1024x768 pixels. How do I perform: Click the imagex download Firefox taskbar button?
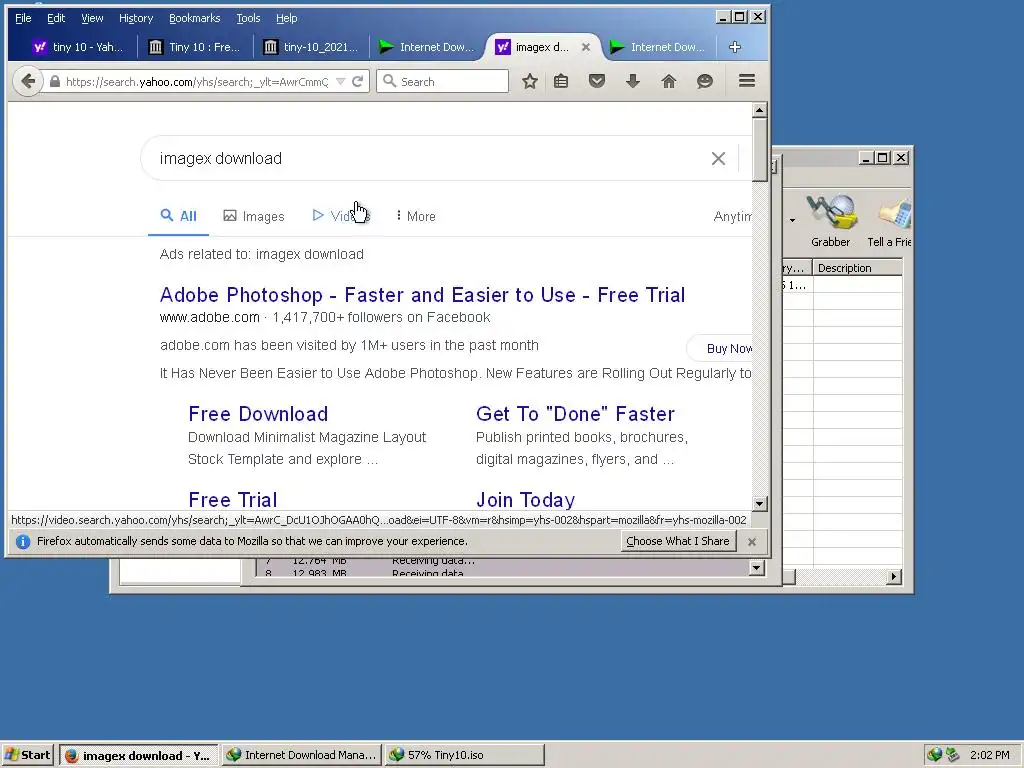tap(138, 756)
